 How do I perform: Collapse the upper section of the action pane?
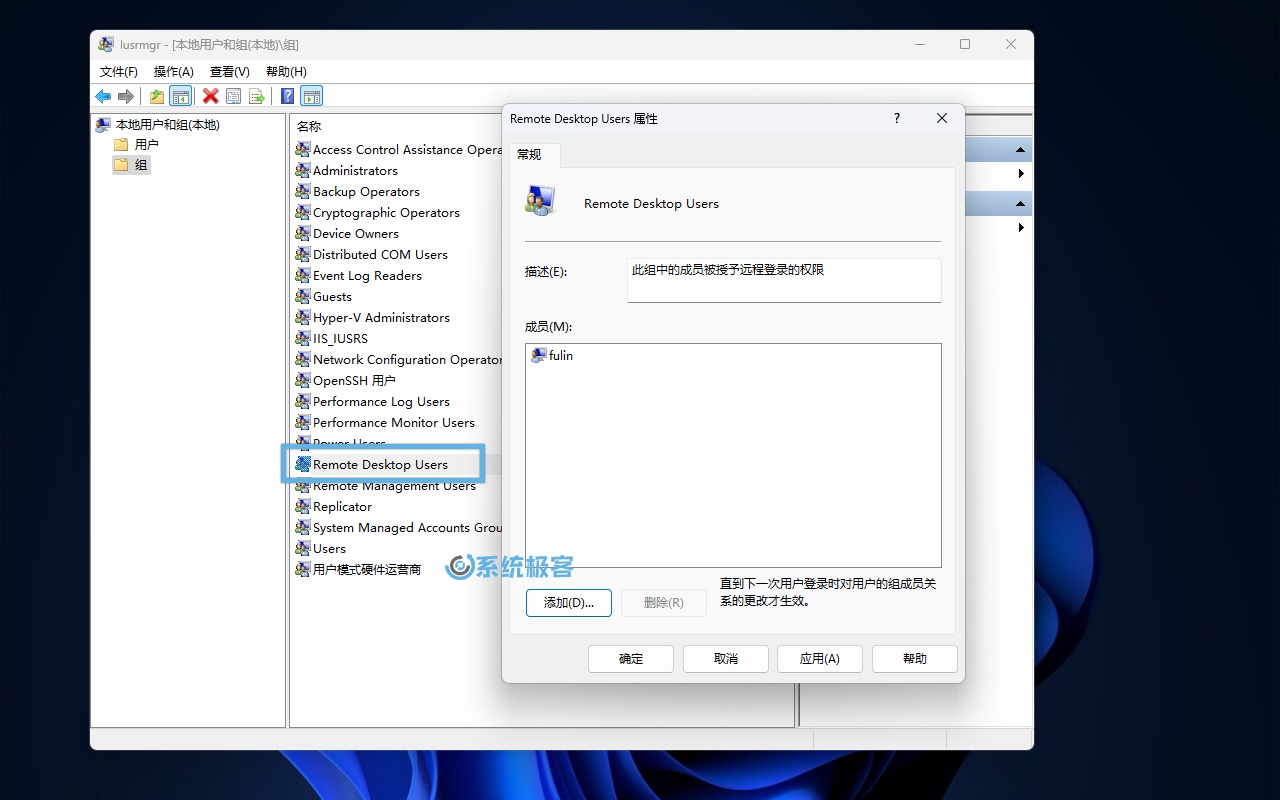point(1020,150)
